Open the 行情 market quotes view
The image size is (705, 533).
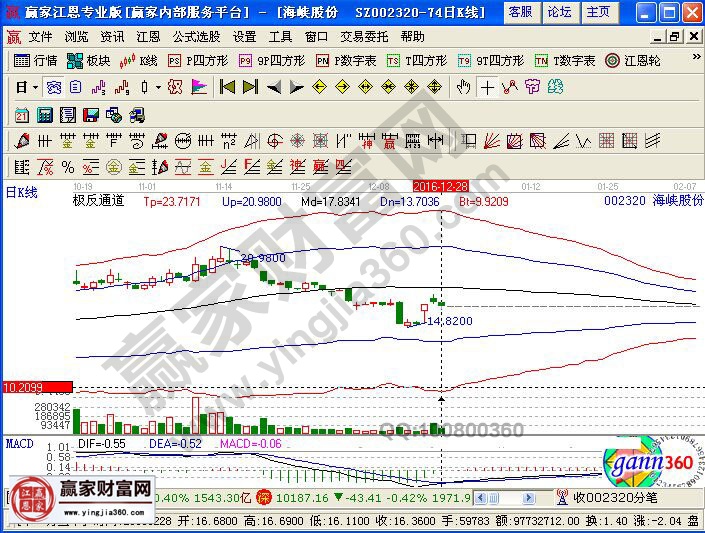(x=36, y=60)
